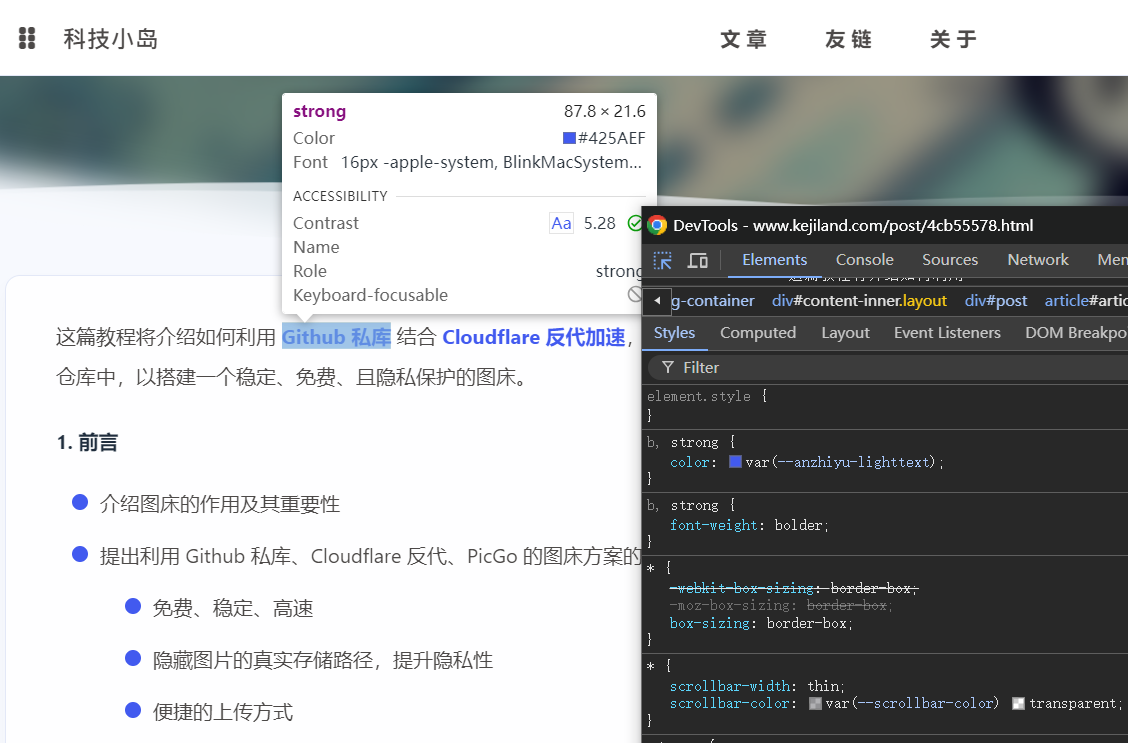The width and height of the screenshot is (1128, 743).
Task: Click the transparent scrollbar-color swatch
Action: click(x=1018, y=703)
